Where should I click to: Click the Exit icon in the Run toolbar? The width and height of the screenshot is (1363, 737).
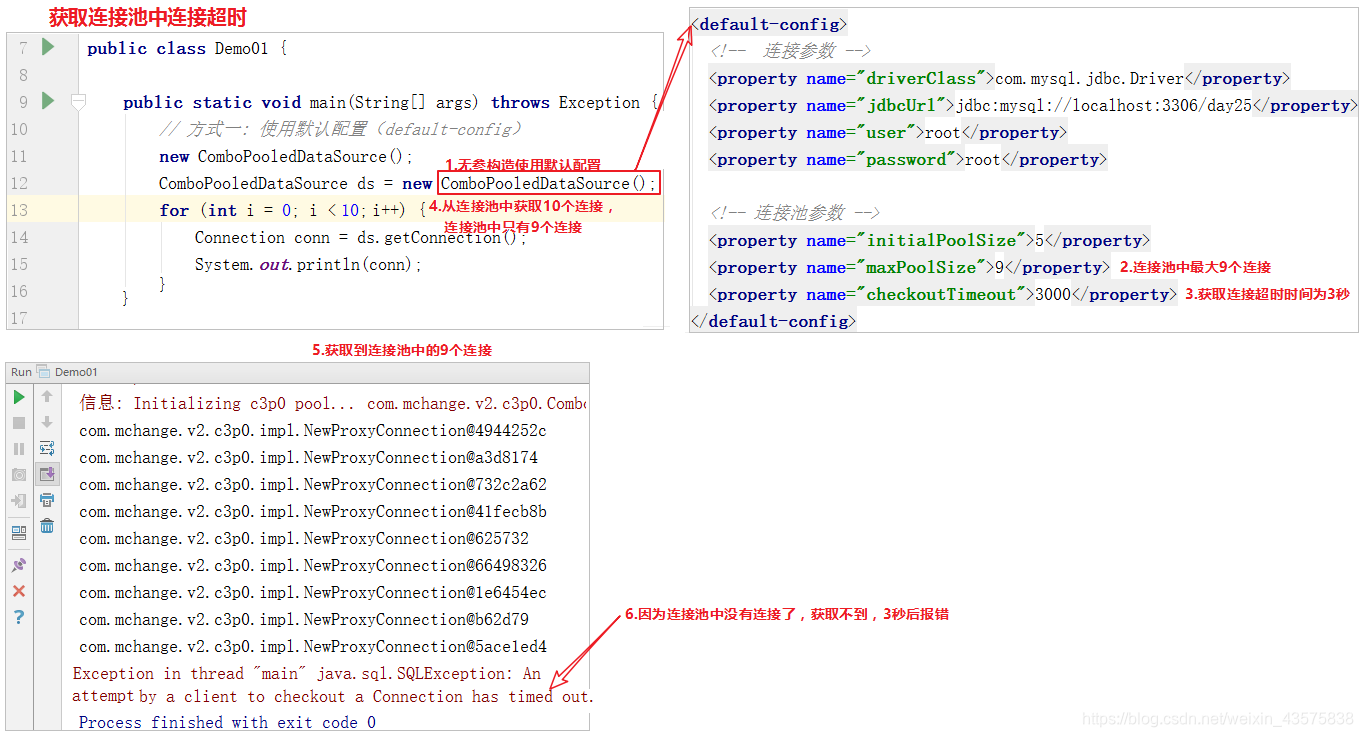(19, 501)
